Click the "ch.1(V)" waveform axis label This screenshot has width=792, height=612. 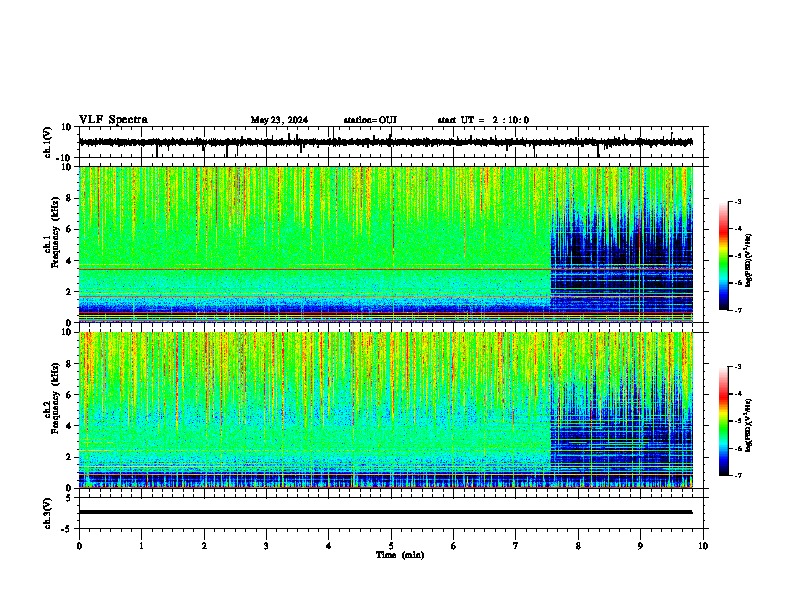[x=48, y=142]
